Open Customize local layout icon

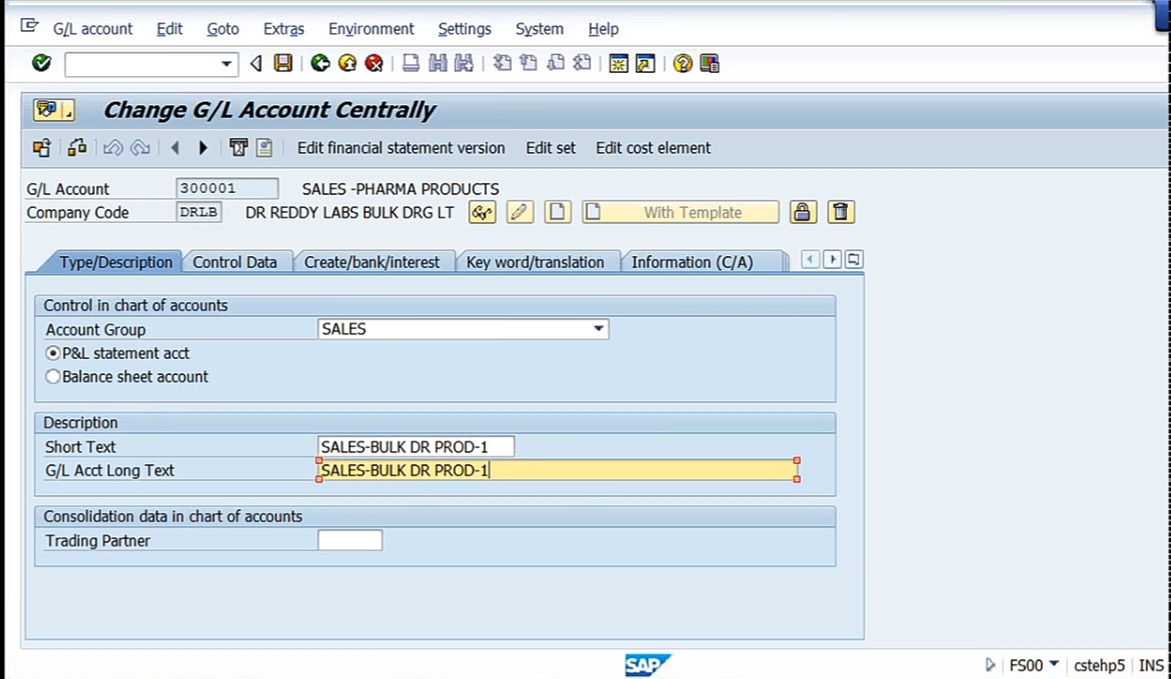tap(709, 63)
